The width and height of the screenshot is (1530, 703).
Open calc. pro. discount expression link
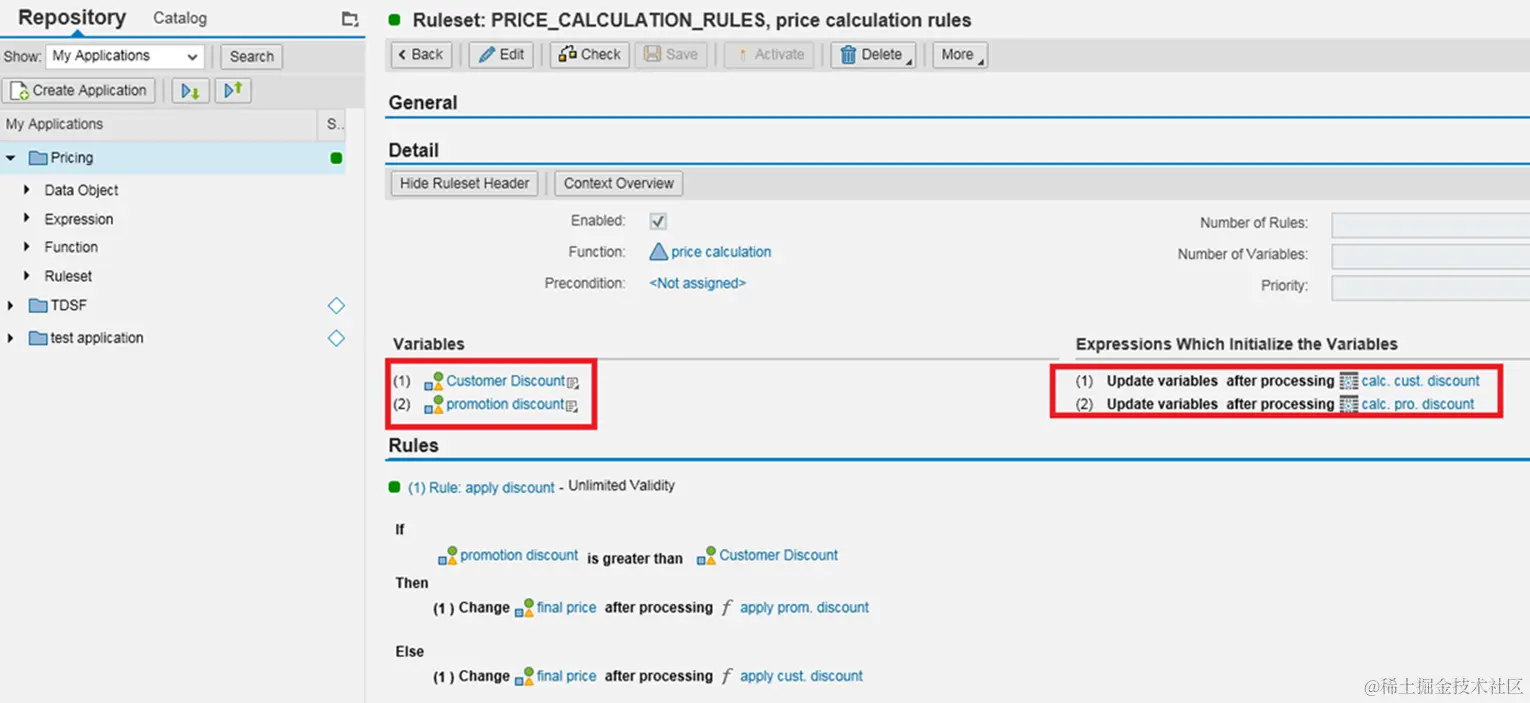[x=1417, y=404]
